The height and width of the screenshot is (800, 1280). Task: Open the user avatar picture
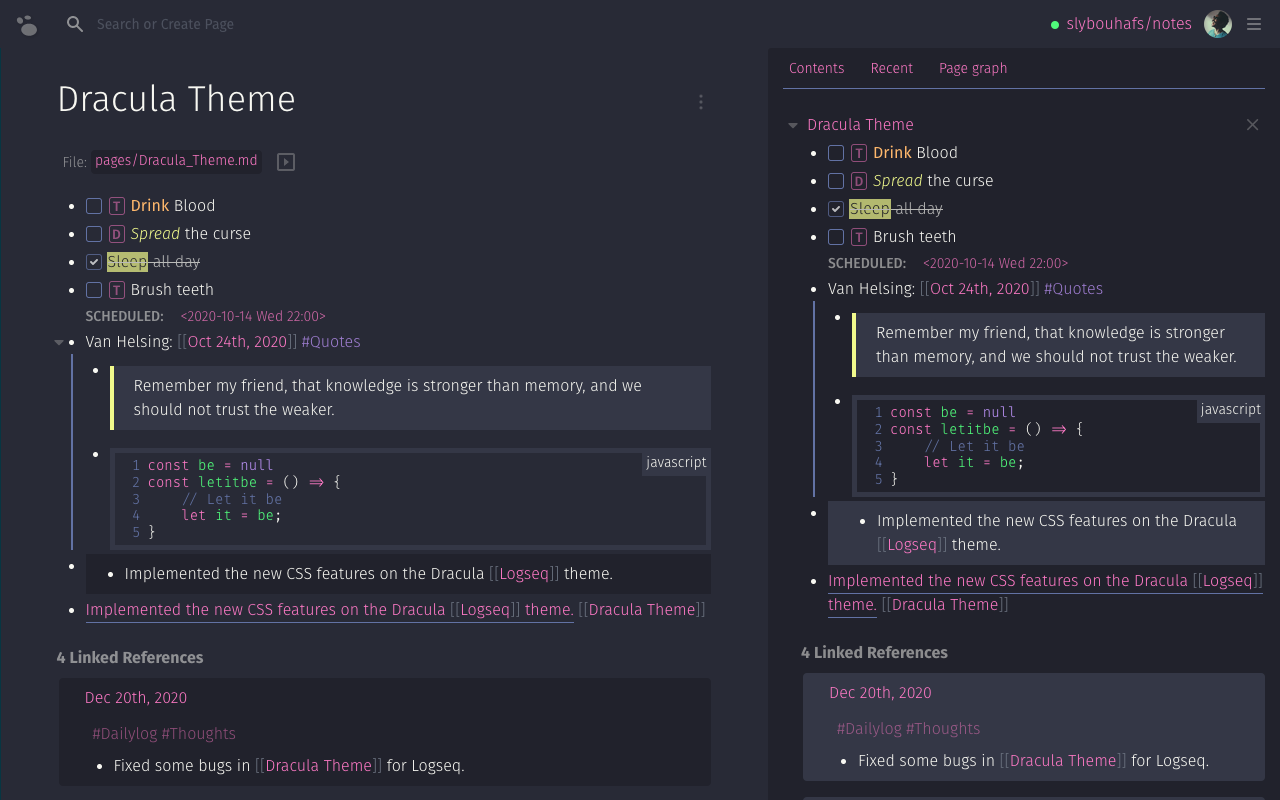1218,24
